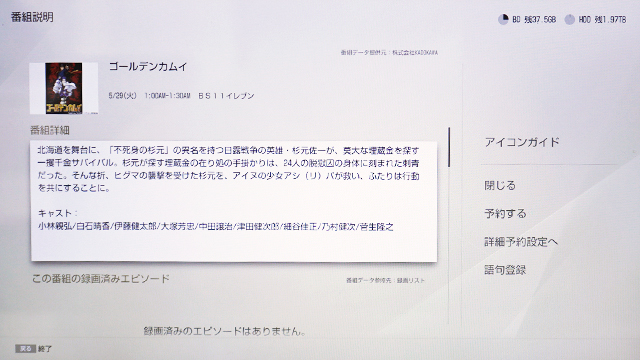Image resolution: width=640 pixels, height=360 pixels.
Task: Click the 番組詳細 section heading
Action: click(x=50, y=130)
